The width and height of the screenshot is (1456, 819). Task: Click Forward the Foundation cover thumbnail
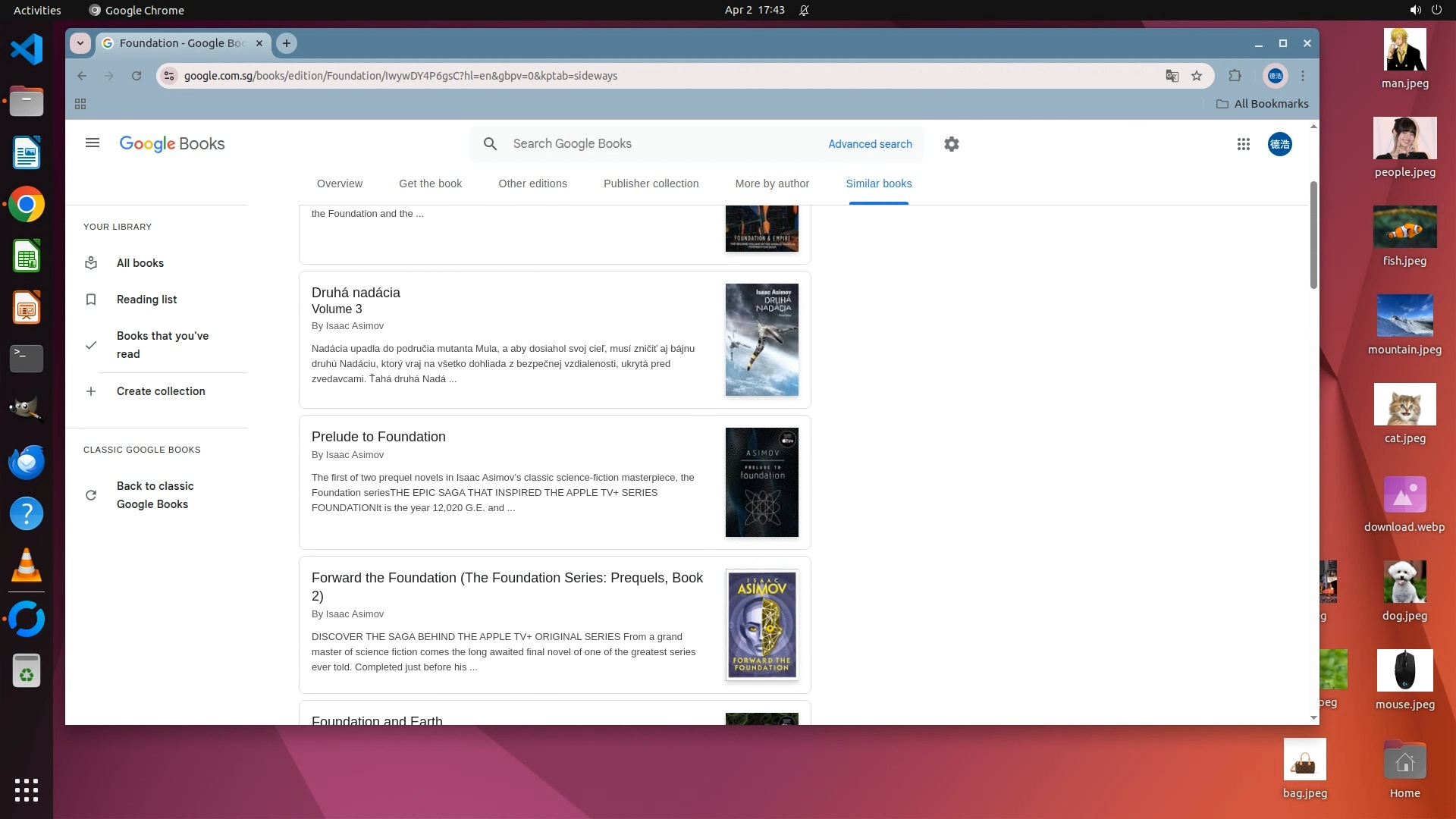(761, 625)
